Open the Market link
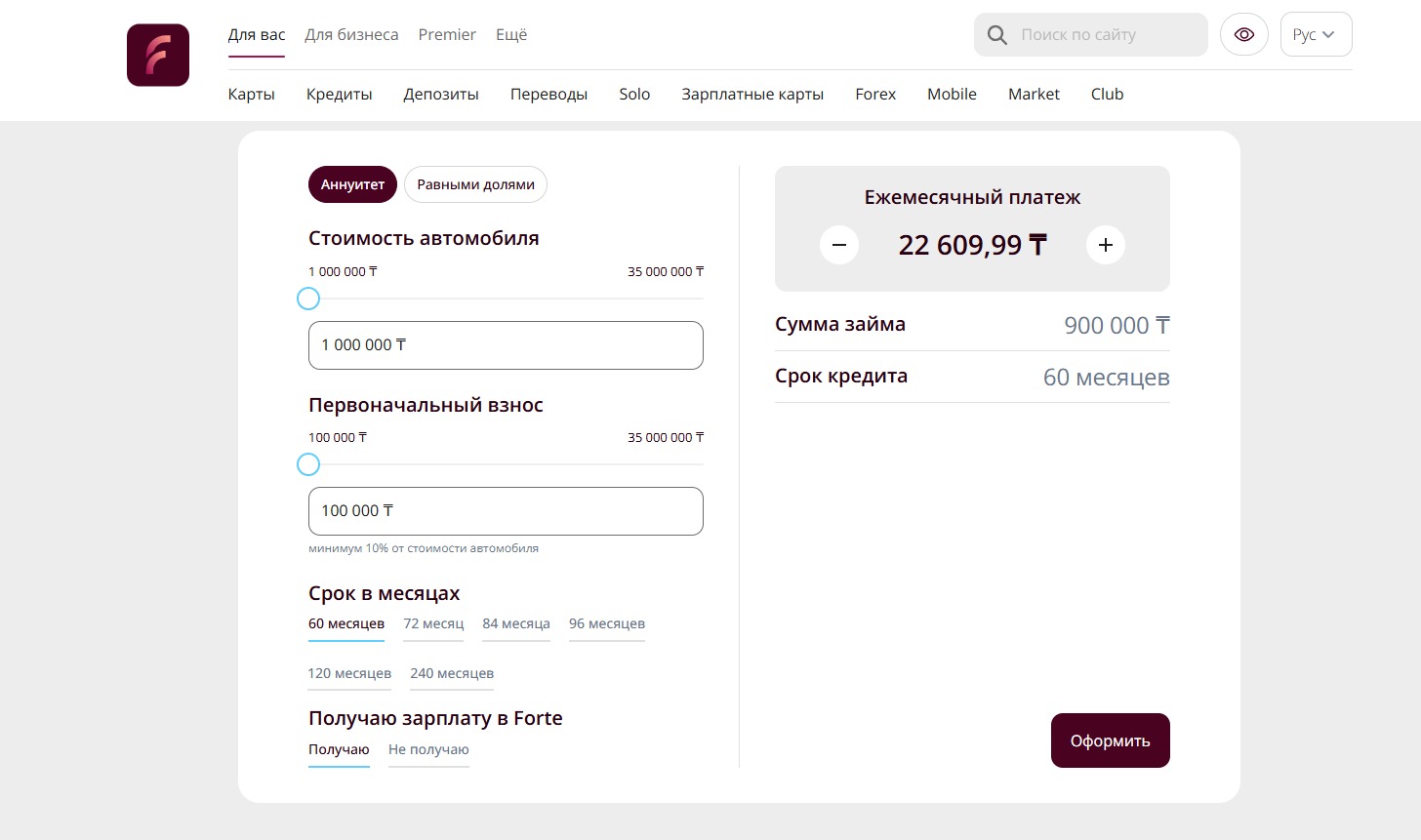The height and width of the screenshot is (840, 1421). 1034,95
